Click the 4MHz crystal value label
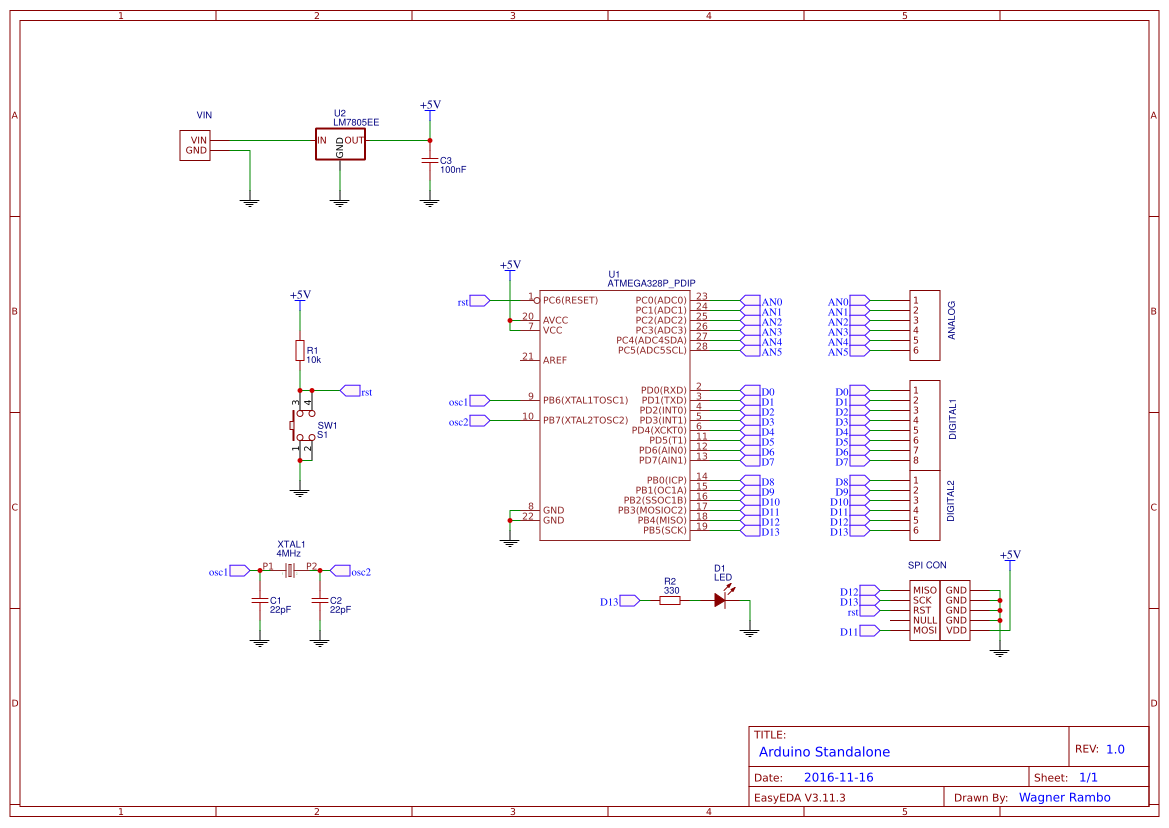The height and width of the screenshot is (828, 1169). [289, 554]
